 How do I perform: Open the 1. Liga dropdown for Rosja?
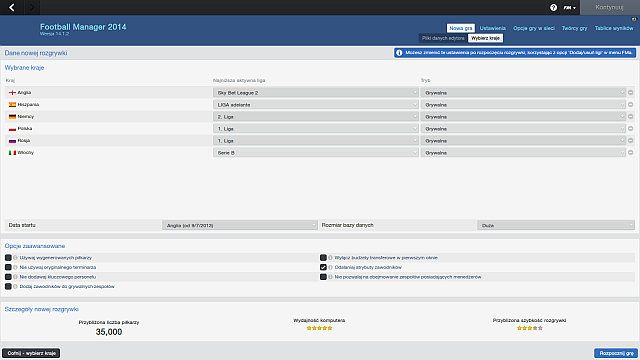tap(316, 141)
